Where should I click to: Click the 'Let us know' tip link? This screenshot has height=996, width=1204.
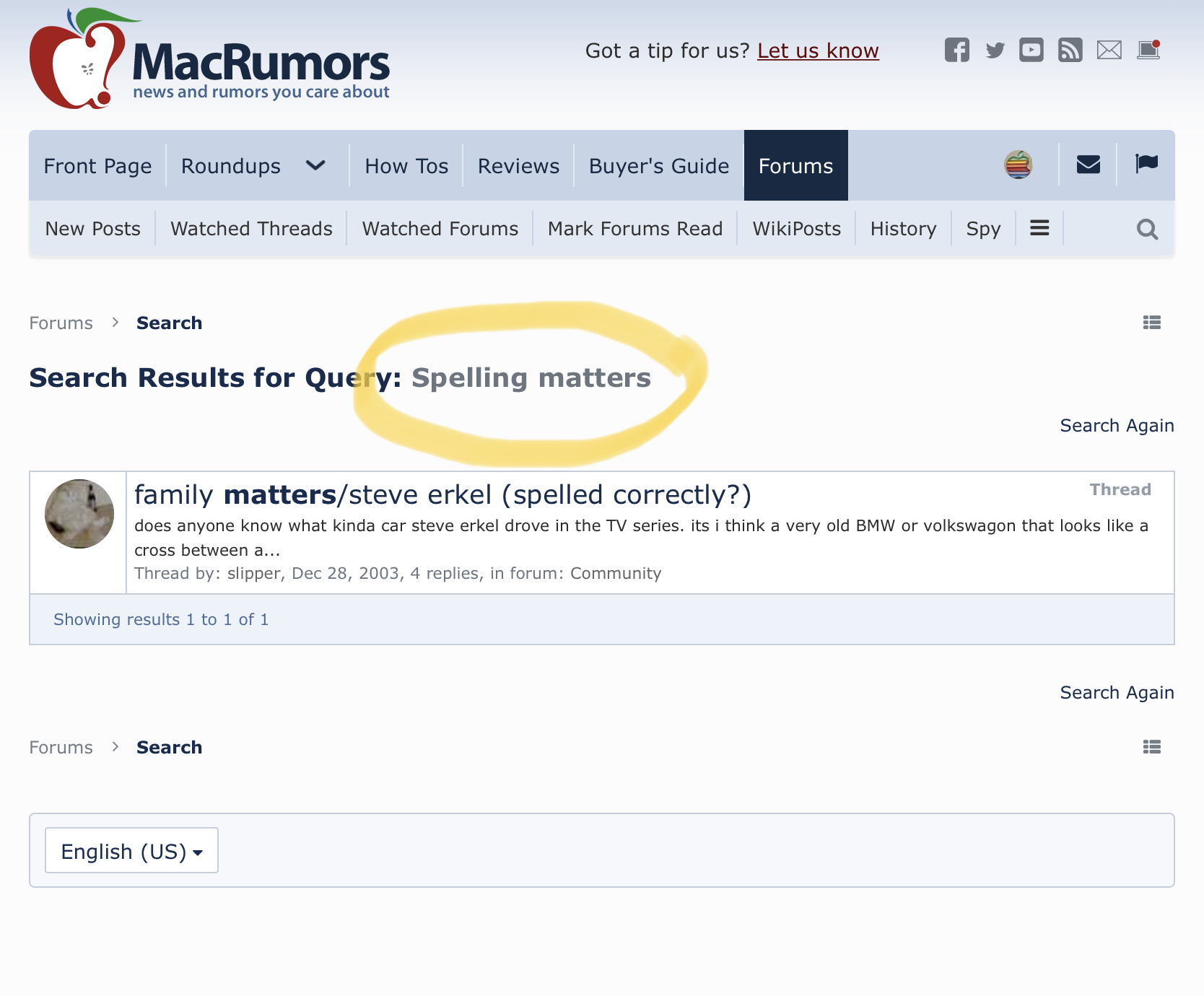click(818, 51)
